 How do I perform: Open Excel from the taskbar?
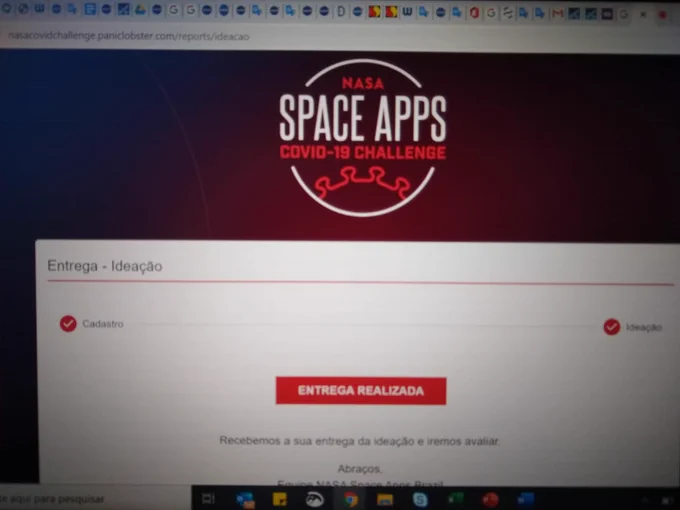pos(455,499)
